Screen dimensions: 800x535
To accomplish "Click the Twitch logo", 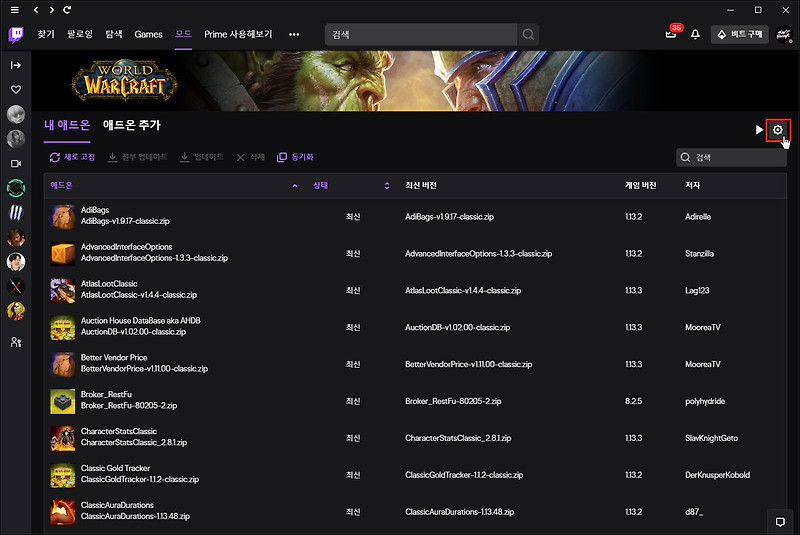I will point(16,35).
